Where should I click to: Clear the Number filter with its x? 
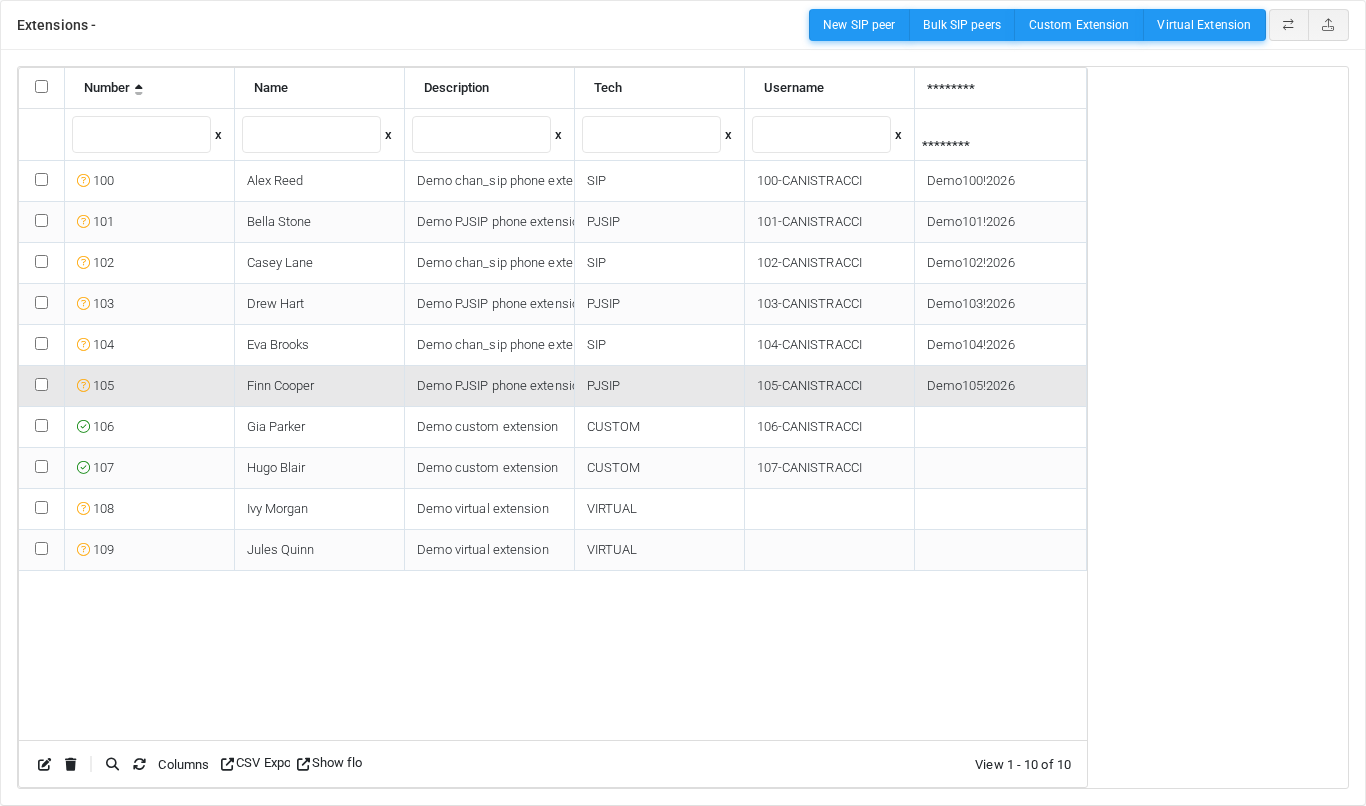pyautogui.click(x=218, y=135)
